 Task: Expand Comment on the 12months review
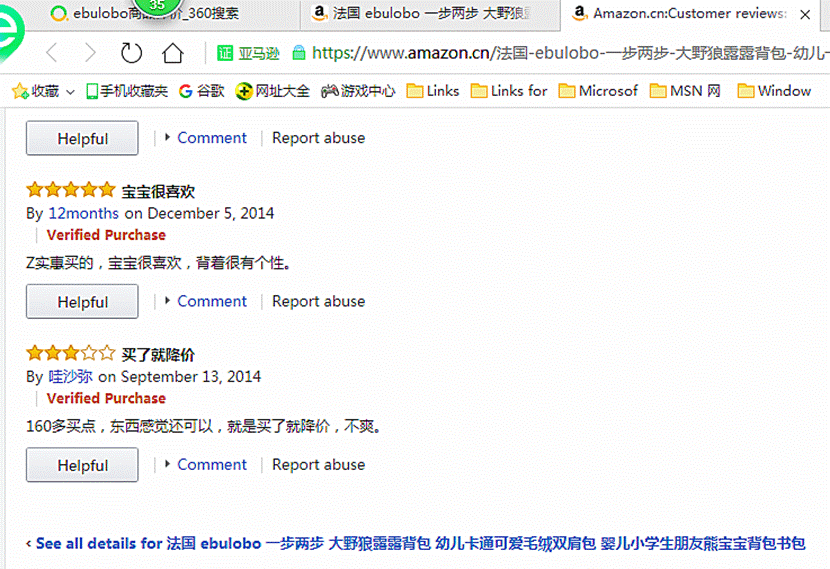pos(211,301)
